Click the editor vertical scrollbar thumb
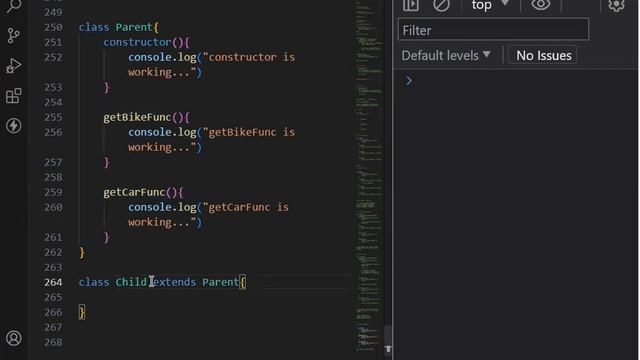640x360 pixels. click(388, 338)
